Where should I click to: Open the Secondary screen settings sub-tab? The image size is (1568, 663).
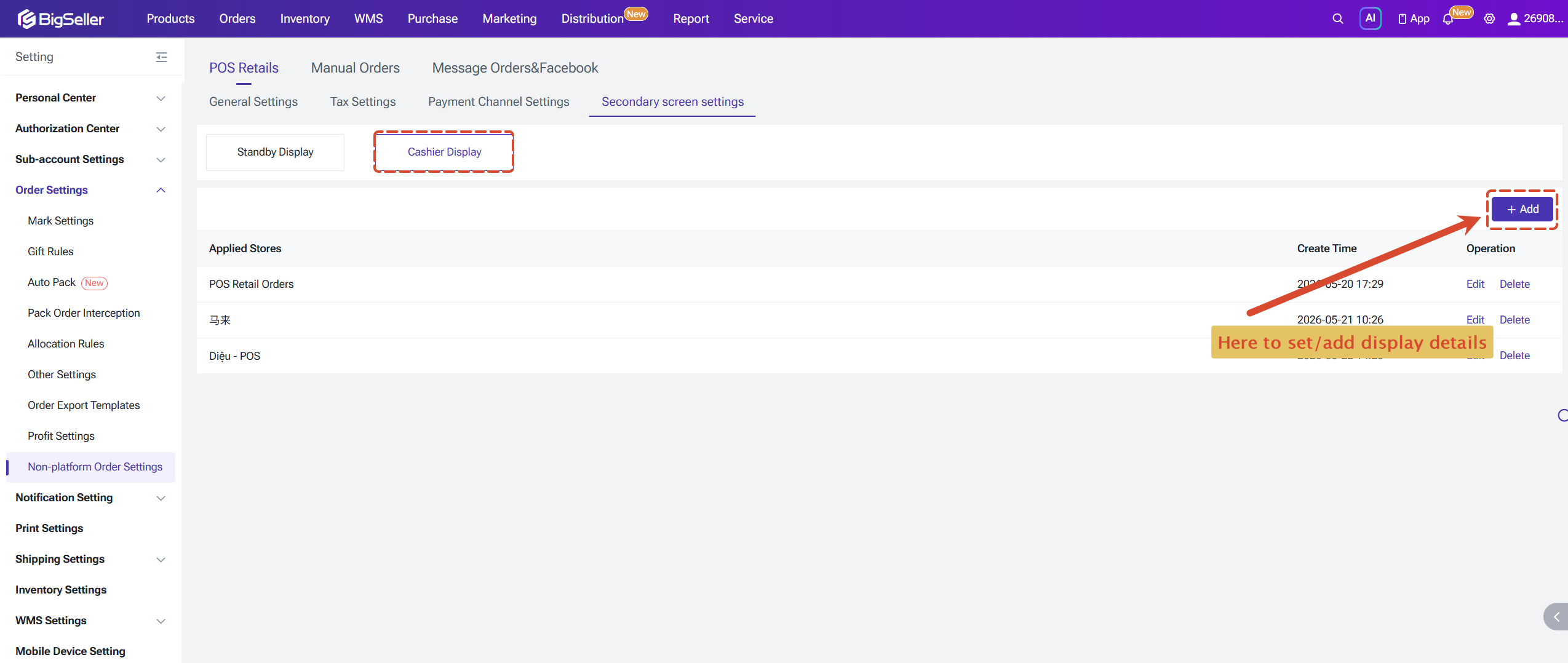pyautogui.click(x=672, y=101)
